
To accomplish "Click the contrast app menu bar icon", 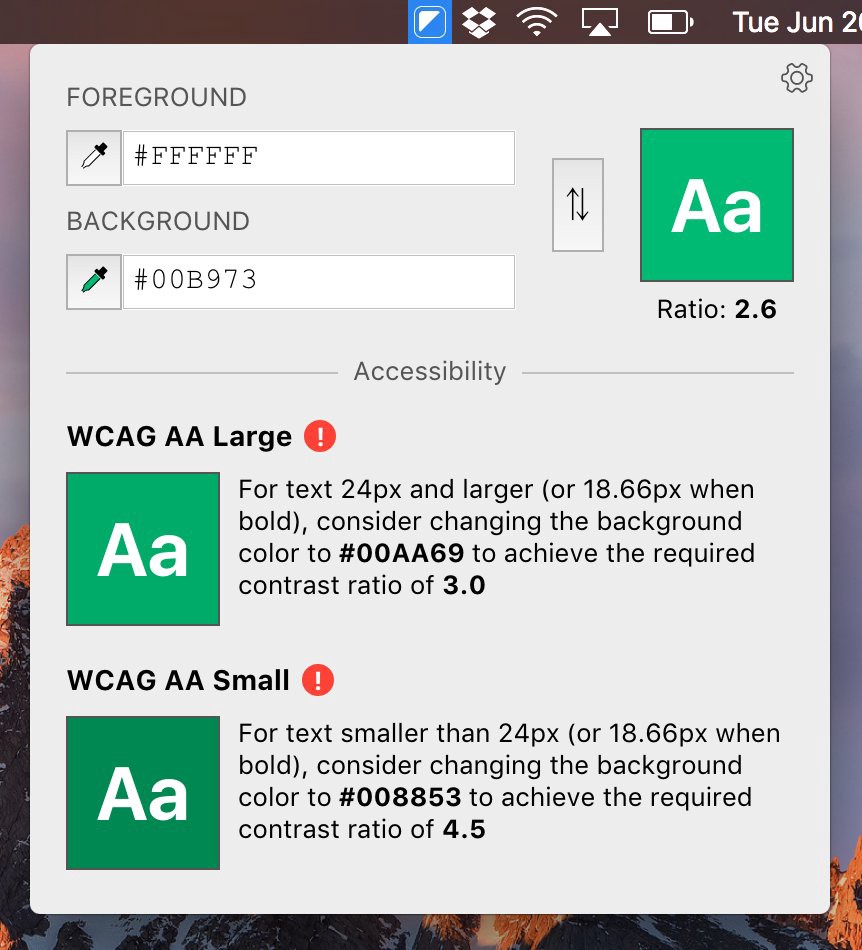I will pos(430,21).
